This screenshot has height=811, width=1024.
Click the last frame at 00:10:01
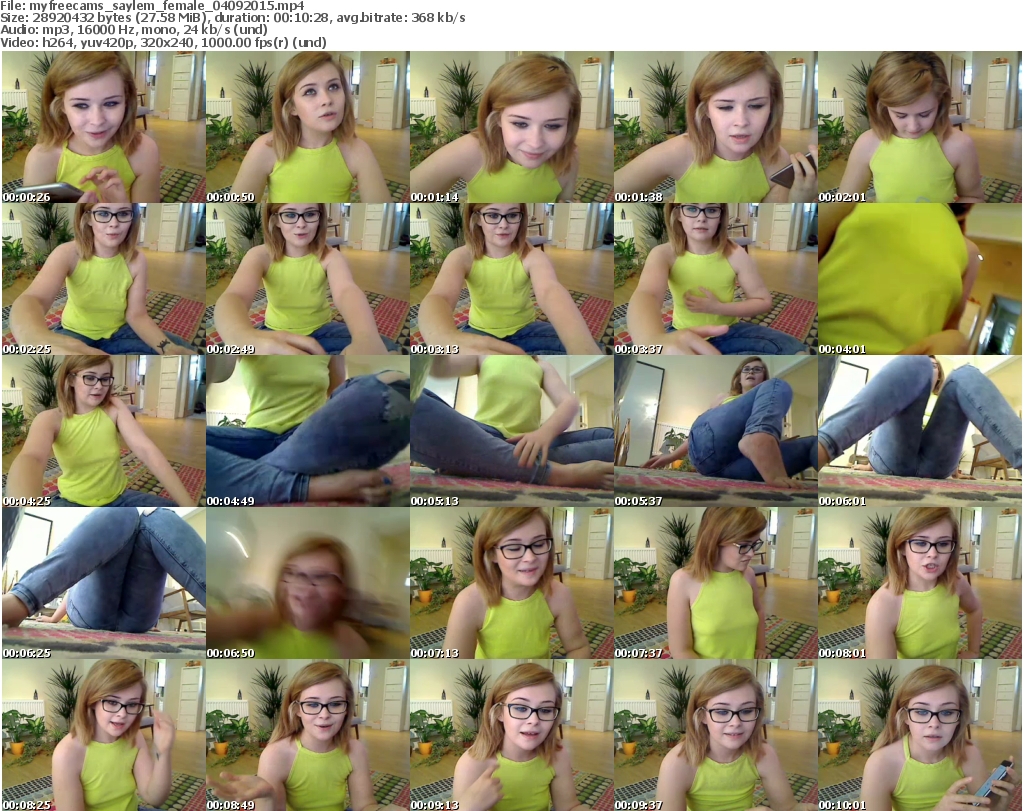coord(920,735)
